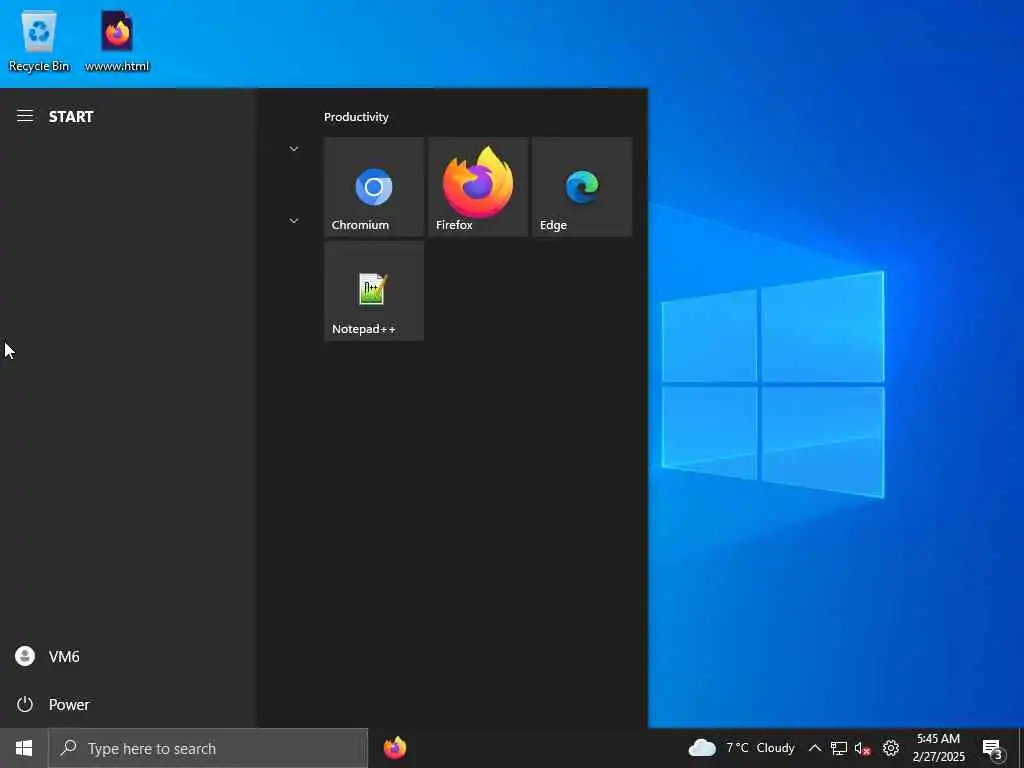The width and height of the screenshot is (1024, 768).
Task: Open the Power options
Action: (x=128, y=704)
